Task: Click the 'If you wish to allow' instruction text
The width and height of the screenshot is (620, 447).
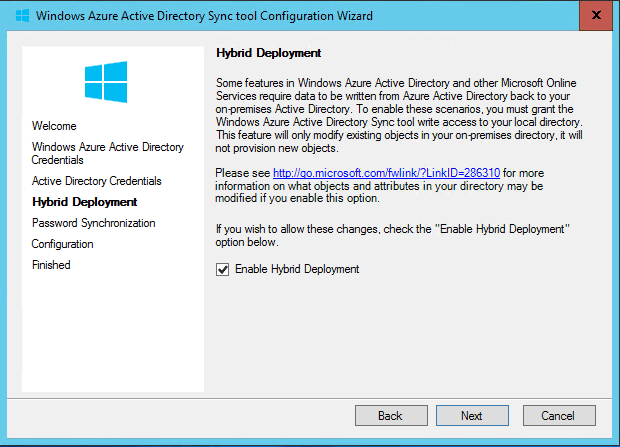Action: point(393,235)
